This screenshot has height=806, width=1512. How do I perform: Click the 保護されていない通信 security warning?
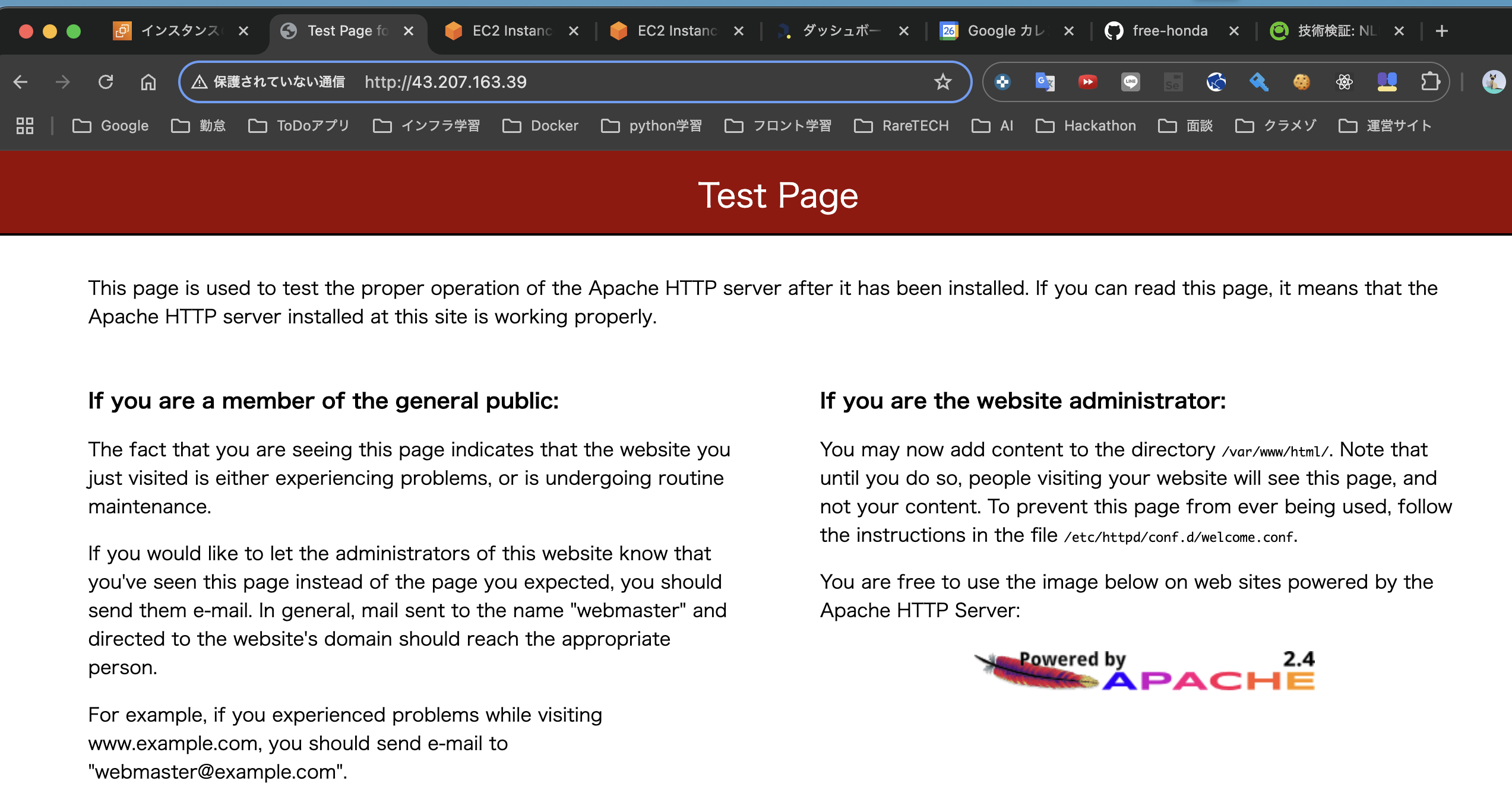click(270, 82)
